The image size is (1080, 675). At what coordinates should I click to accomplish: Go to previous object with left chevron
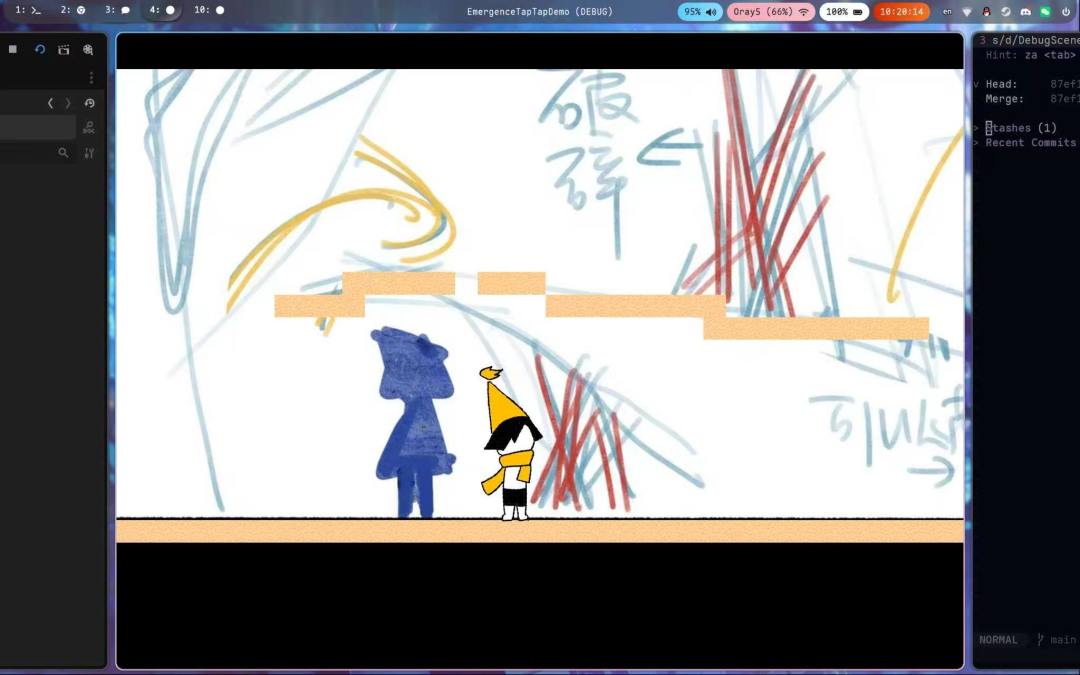click(50, 103)
